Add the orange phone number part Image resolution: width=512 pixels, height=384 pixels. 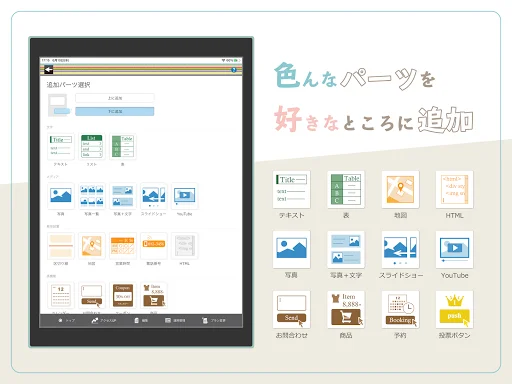(x=154, y=246)
